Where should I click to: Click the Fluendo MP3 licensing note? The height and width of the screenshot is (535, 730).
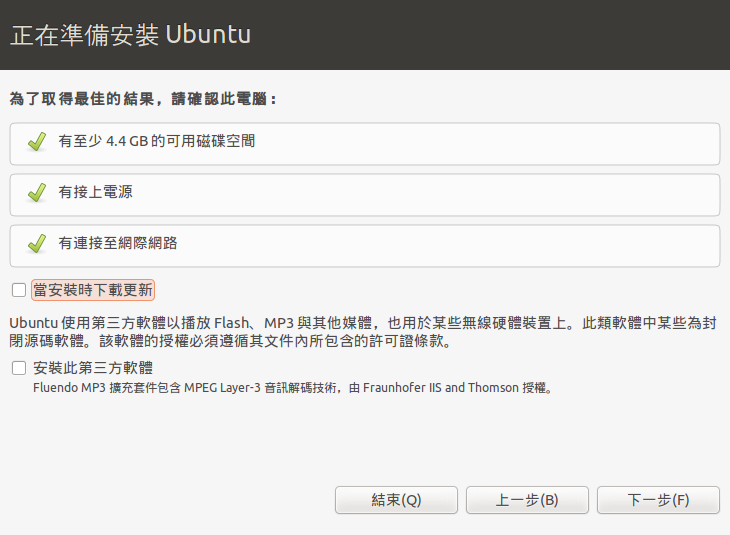[x=293, y=388]
